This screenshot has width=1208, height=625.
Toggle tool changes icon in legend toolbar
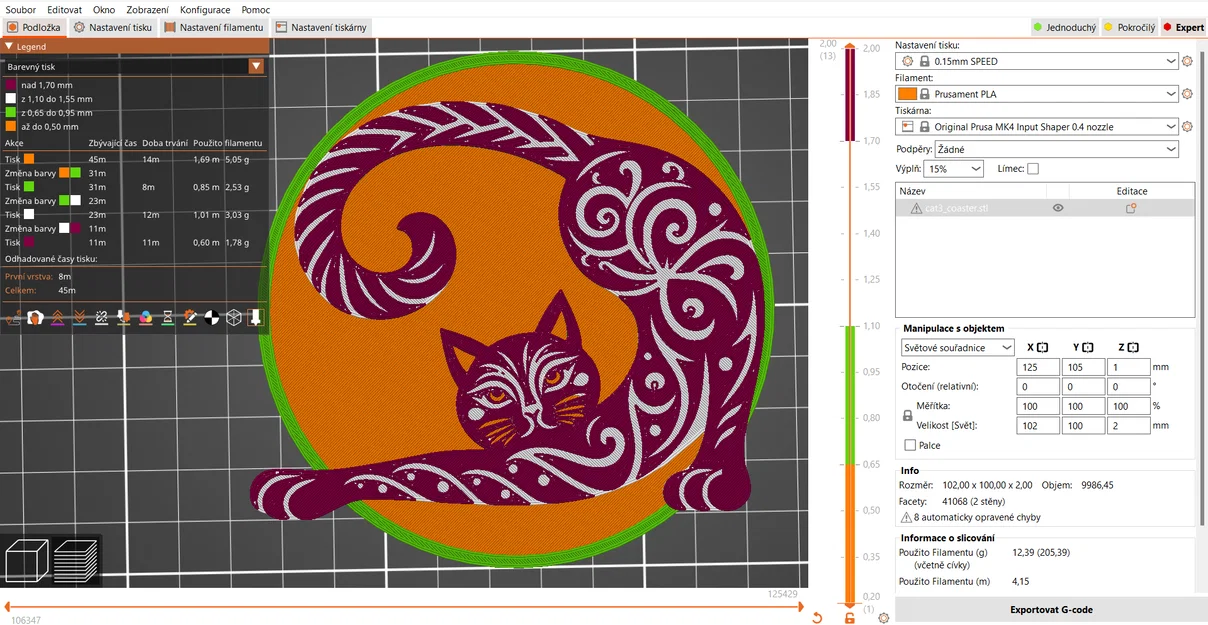coord(123,317)
